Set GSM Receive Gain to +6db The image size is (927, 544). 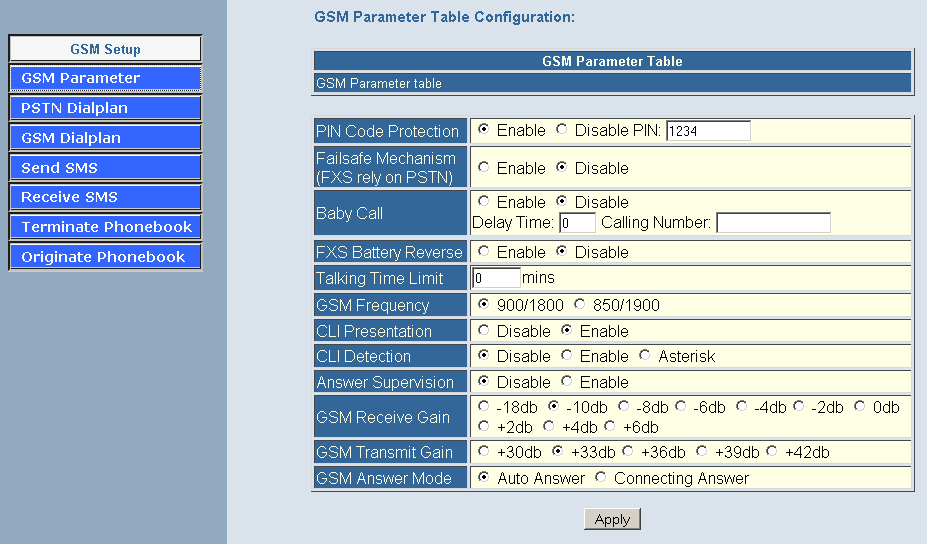tap(610, 426)
